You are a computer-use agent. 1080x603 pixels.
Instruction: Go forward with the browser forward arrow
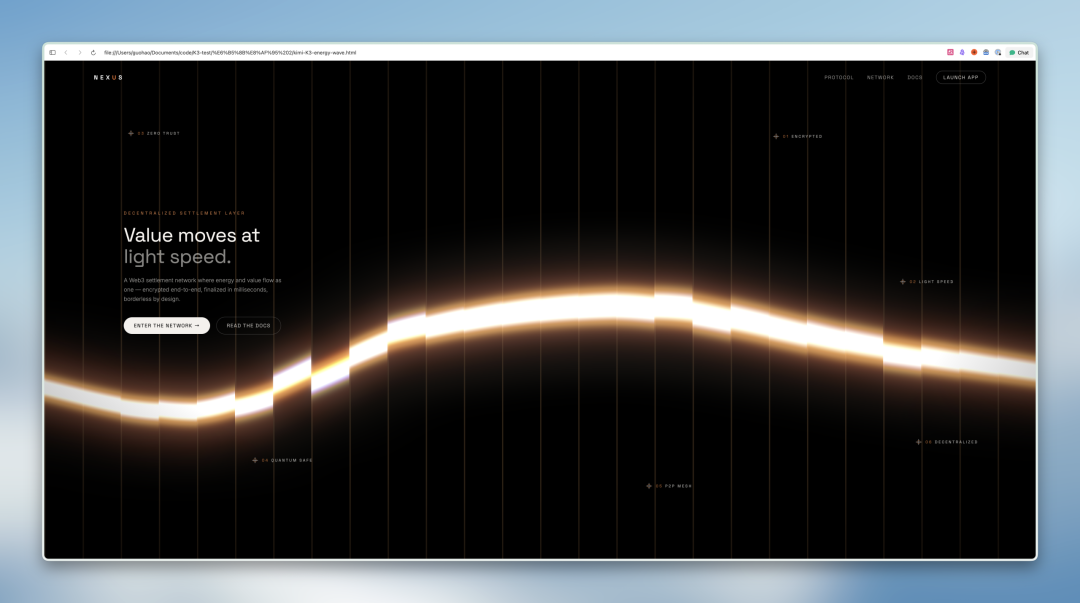pyautogui.click(x=80, y=52)
